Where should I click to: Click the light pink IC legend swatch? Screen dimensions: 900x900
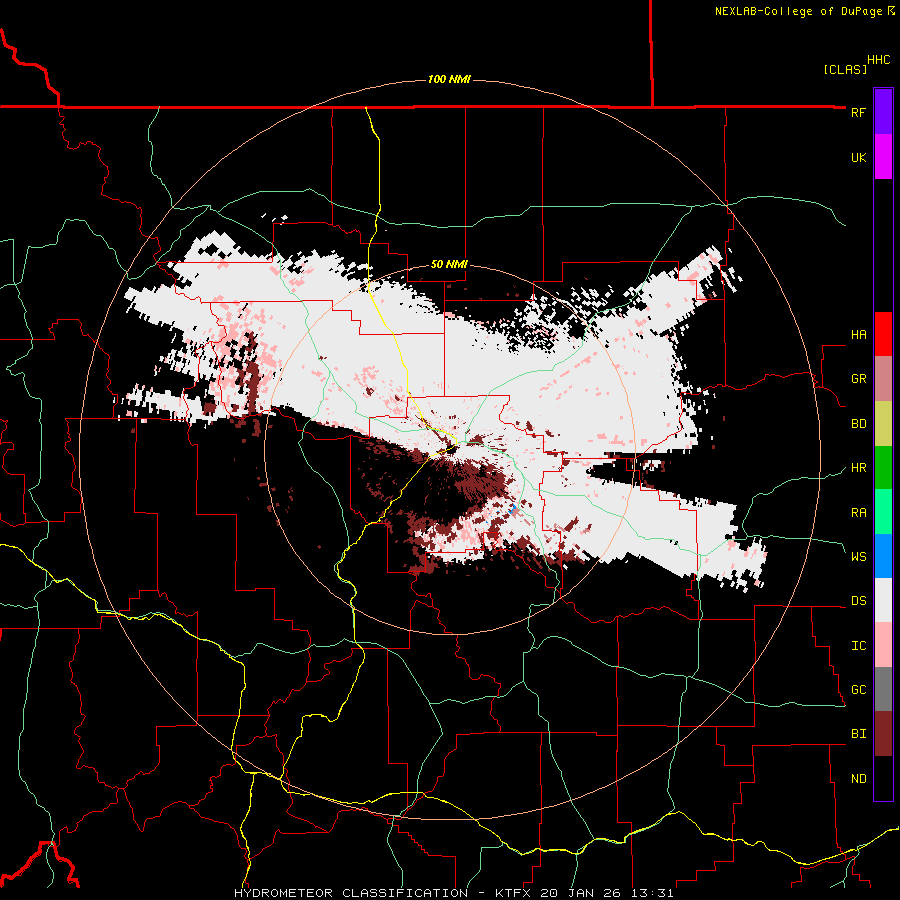(x=883, y=645)
